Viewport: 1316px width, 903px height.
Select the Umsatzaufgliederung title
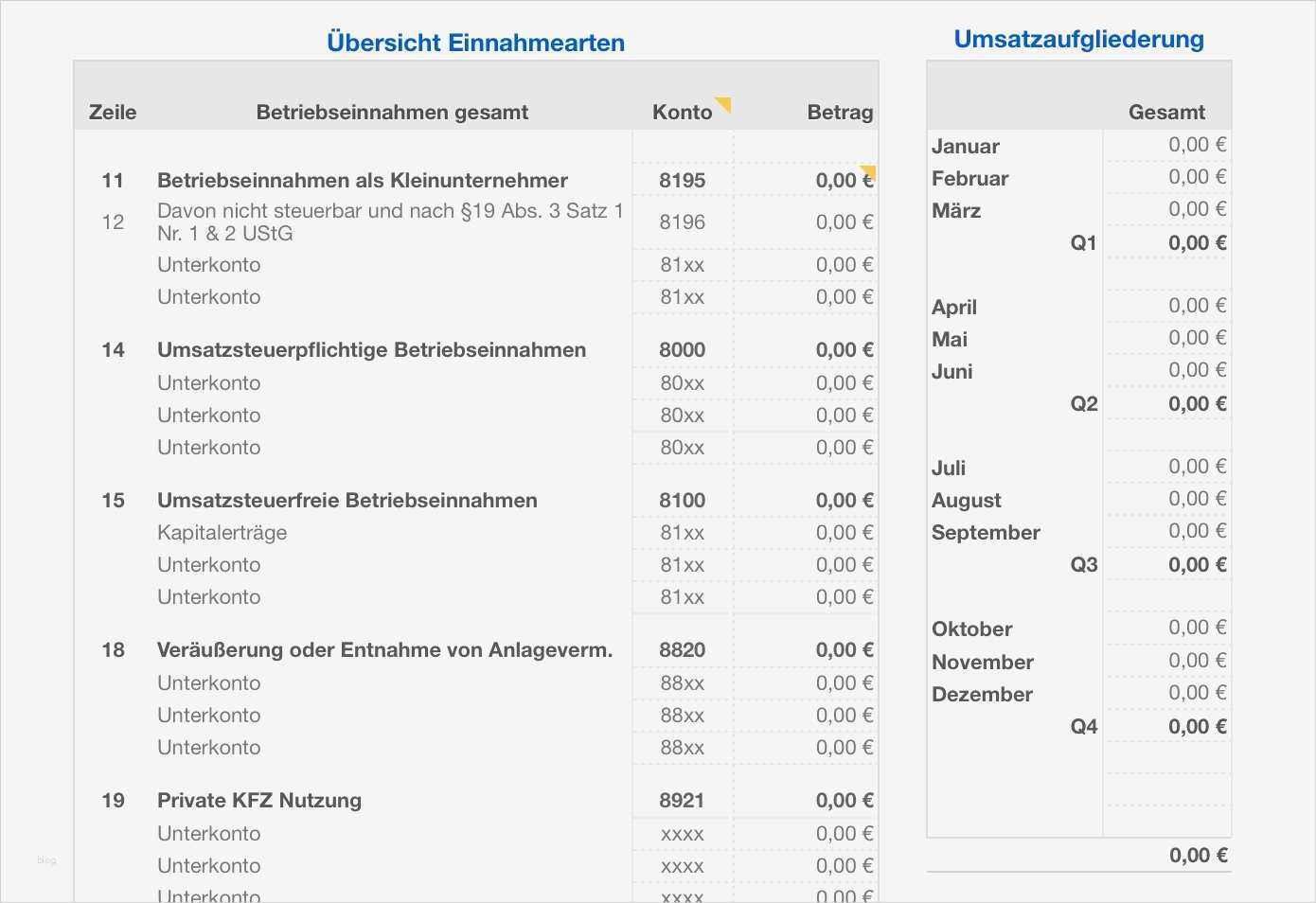click(1078, 39)
